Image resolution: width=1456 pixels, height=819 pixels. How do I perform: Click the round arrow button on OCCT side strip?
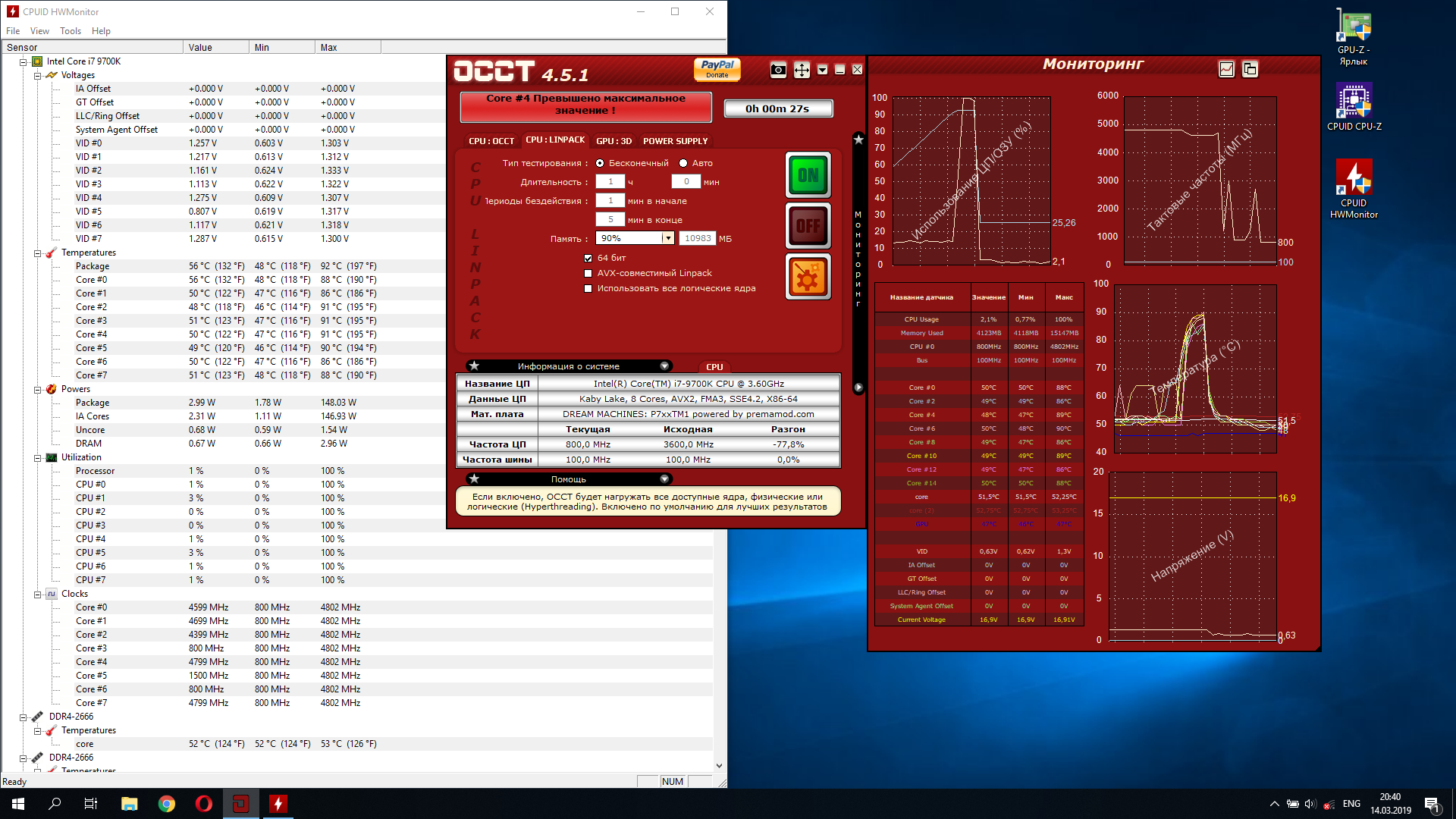(858, 388)
